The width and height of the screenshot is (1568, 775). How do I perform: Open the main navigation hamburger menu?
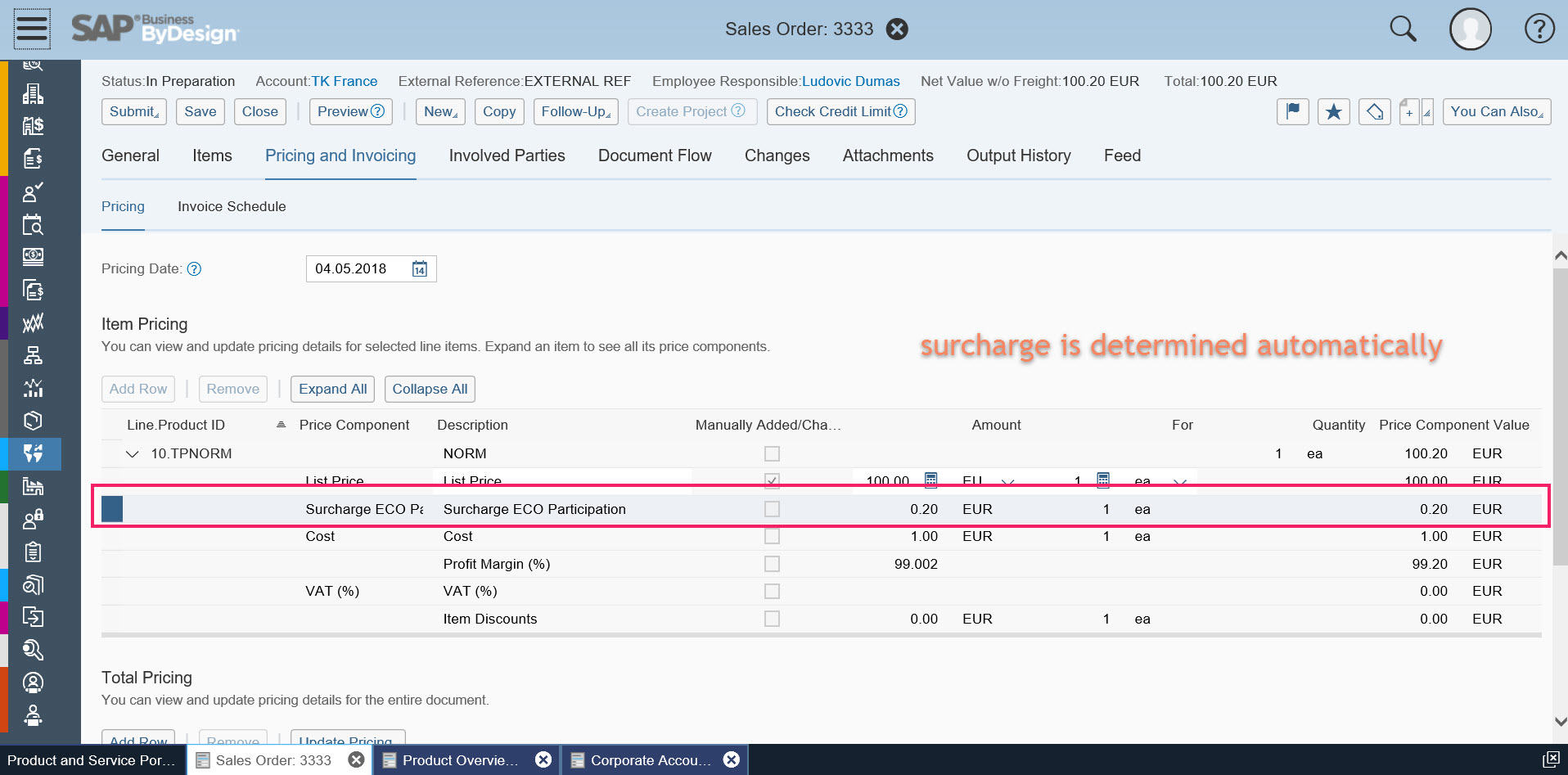pos(32,29)
